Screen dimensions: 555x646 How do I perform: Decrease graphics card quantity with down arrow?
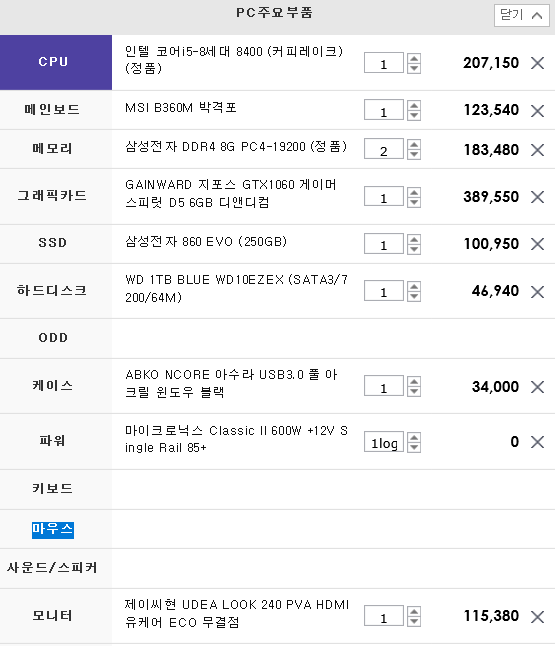pos(414,202)
